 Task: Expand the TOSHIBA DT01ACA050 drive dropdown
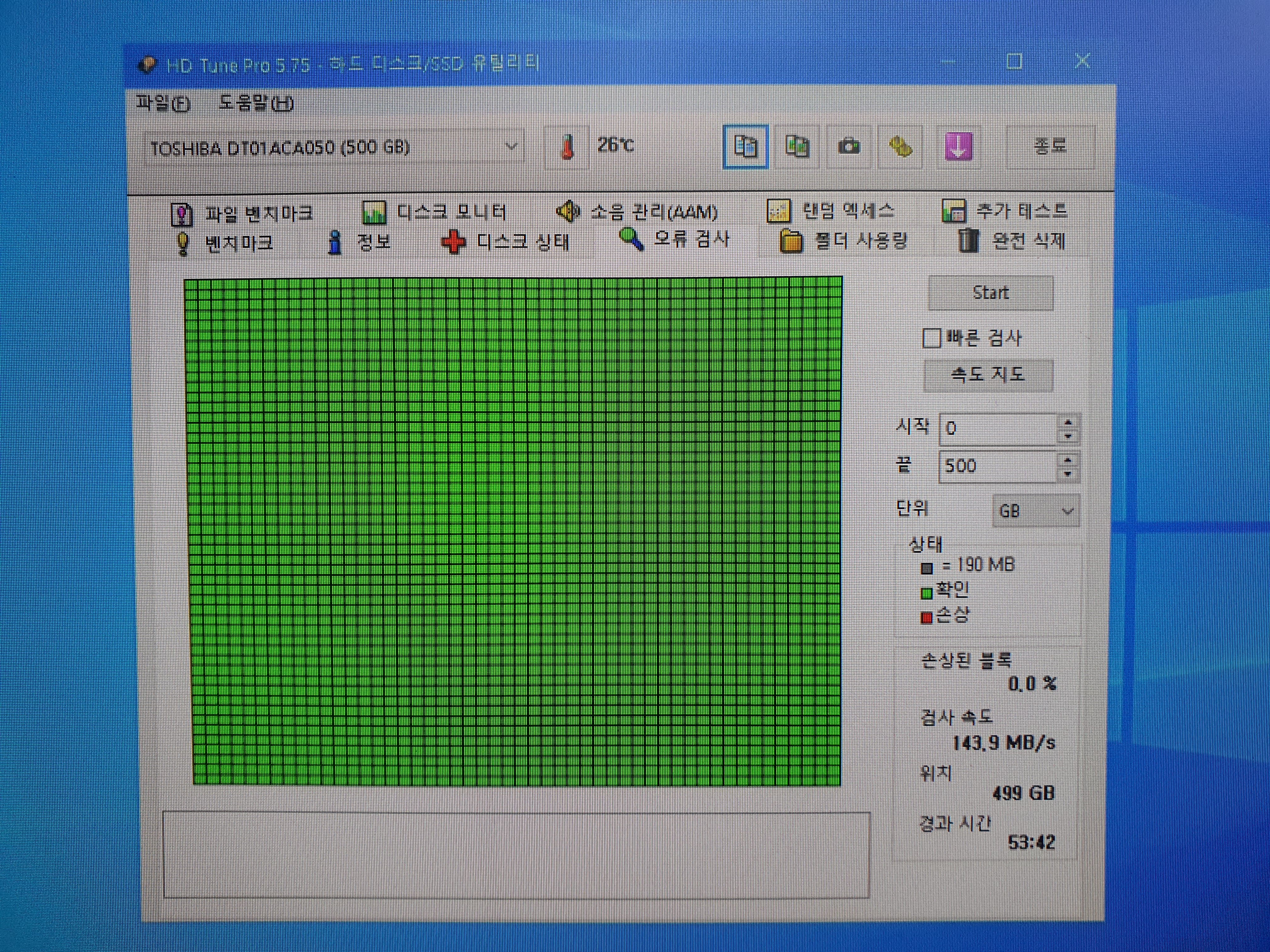click(x=334, y=147)
